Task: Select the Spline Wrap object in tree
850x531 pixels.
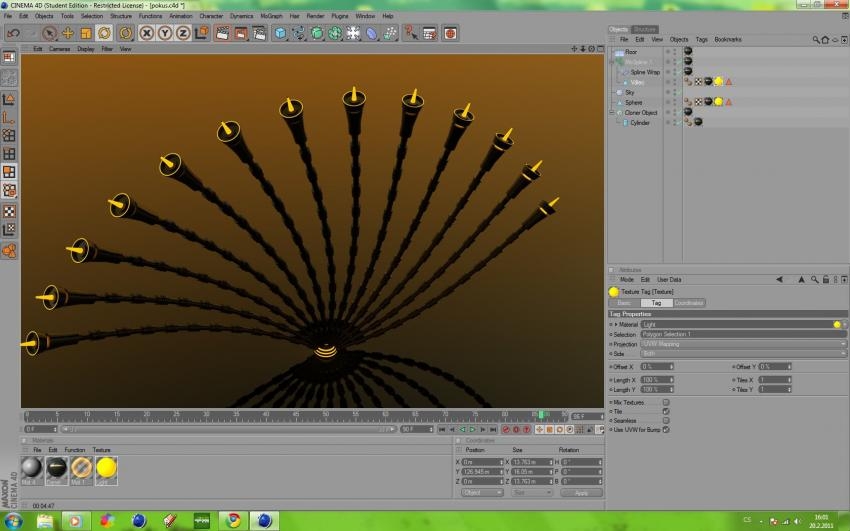Action: pos(645,72)
